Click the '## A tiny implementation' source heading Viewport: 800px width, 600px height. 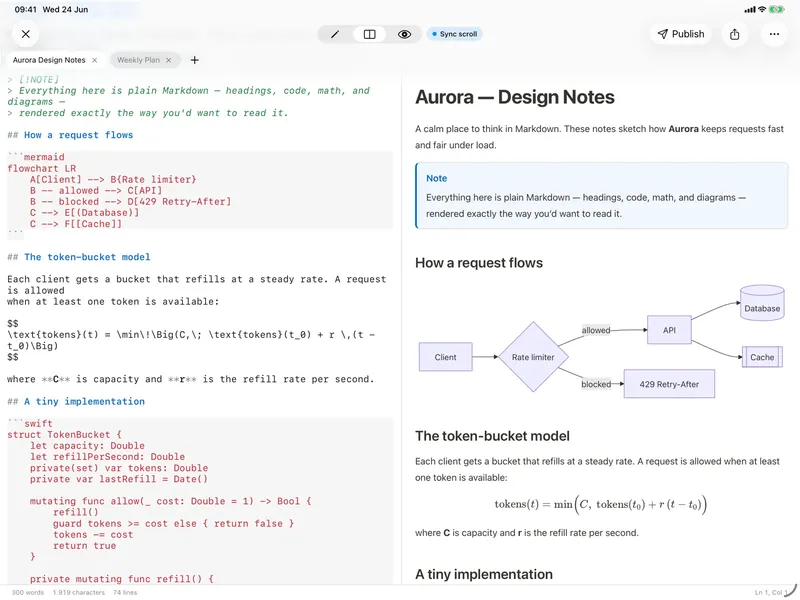[76, 402]
